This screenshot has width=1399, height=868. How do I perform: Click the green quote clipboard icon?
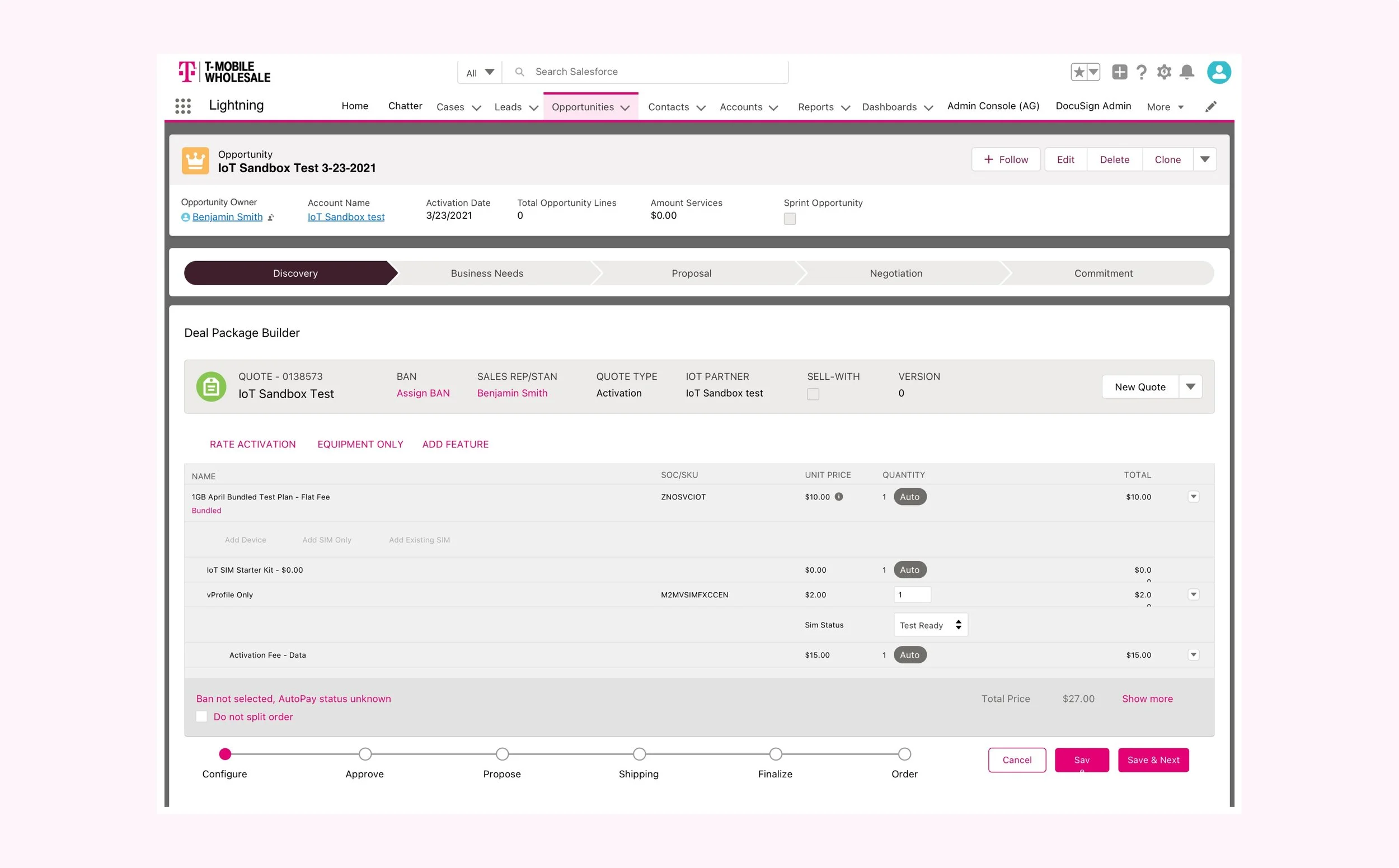tap(211, 386)
